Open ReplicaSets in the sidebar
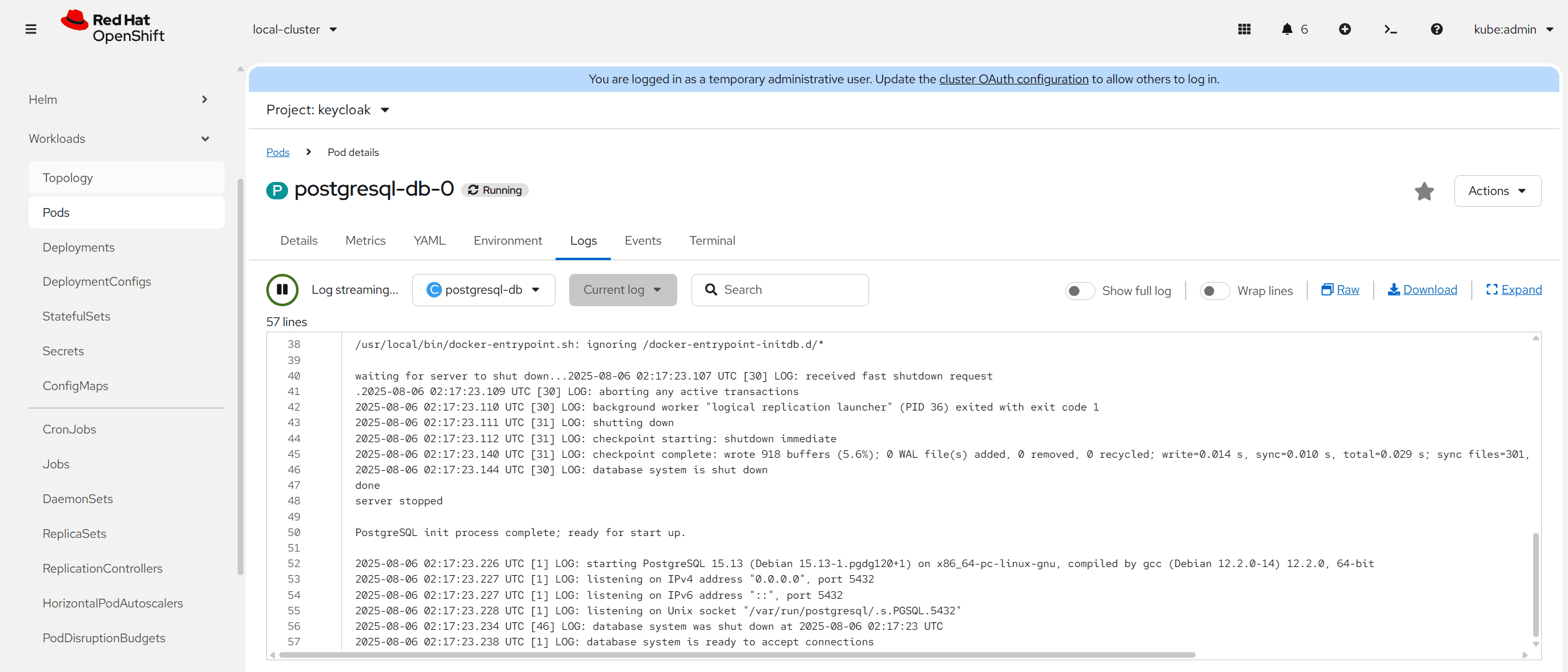The image size is (1568, 672). [127, 534]
